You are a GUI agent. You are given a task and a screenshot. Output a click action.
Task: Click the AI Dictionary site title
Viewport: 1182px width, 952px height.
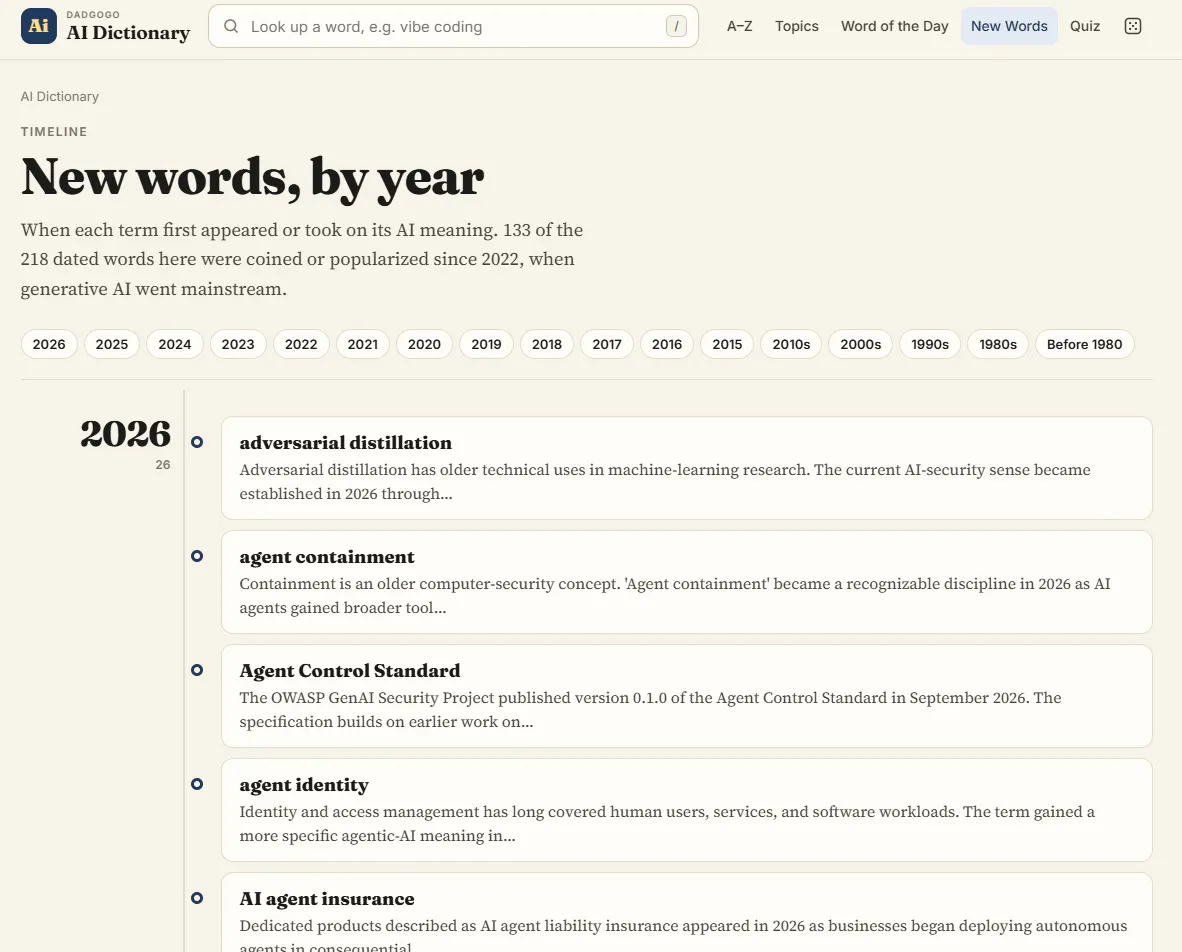128,33
